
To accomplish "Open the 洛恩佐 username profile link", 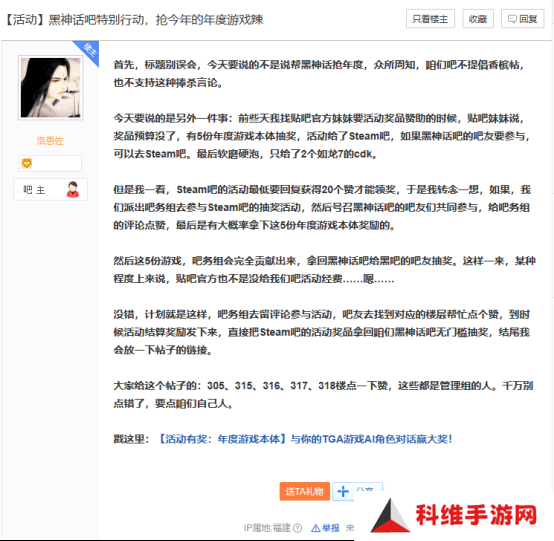I will click(50, 141).
